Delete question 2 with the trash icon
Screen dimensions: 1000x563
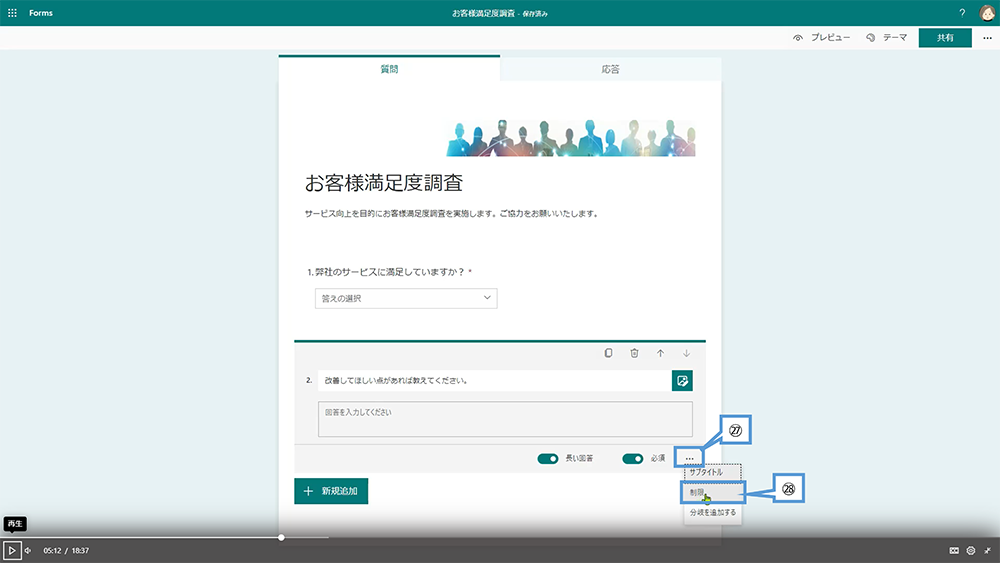coord(634,353)
